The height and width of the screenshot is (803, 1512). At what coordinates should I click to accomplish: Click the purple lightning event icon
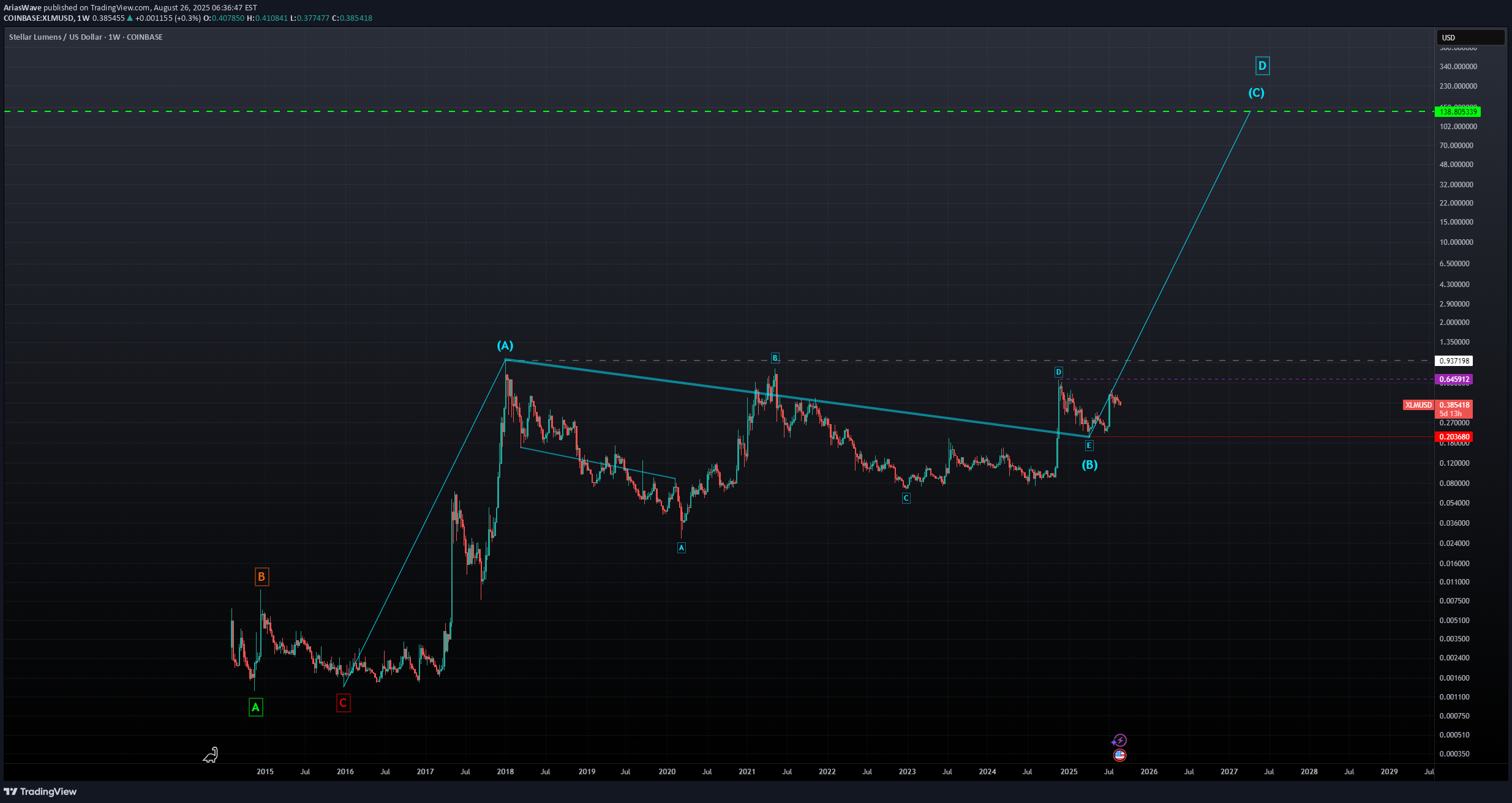point(1119,741)
